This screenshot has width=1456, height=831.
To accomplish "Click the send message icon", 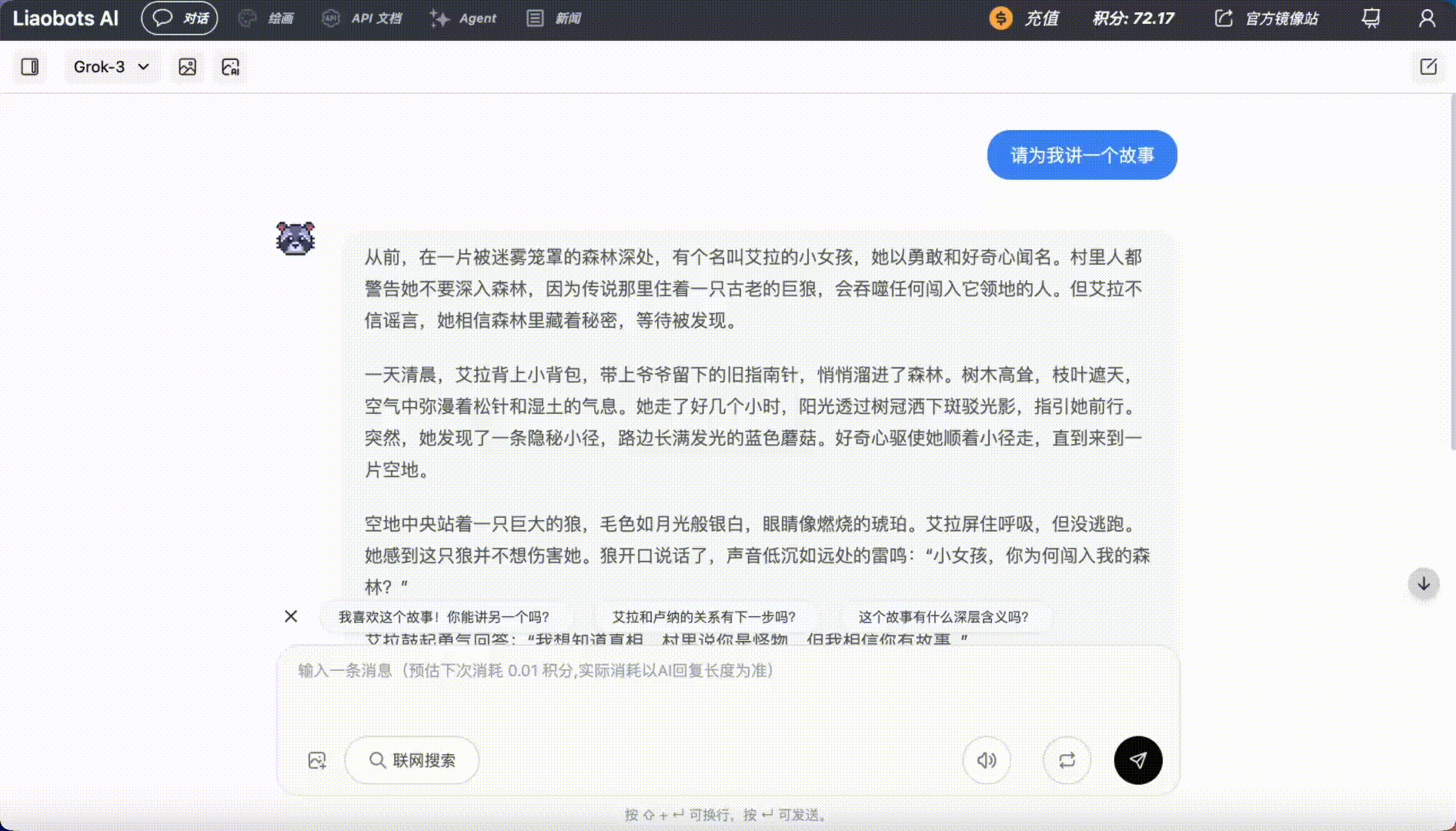I will coord(1137,760).
